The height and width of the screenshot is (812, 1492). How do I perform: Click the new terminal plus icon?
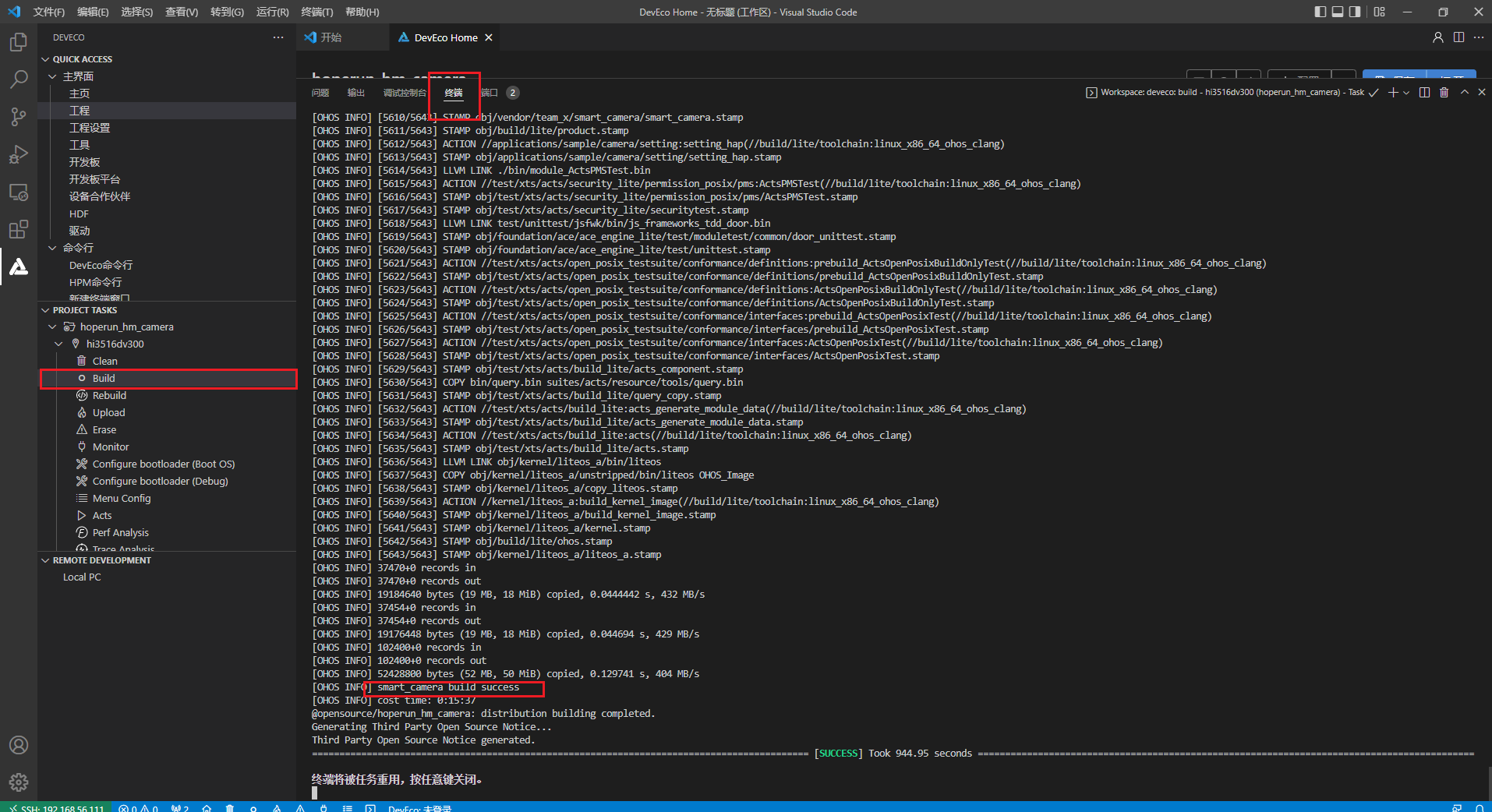pyautogui.click(x=1392, y=92)
